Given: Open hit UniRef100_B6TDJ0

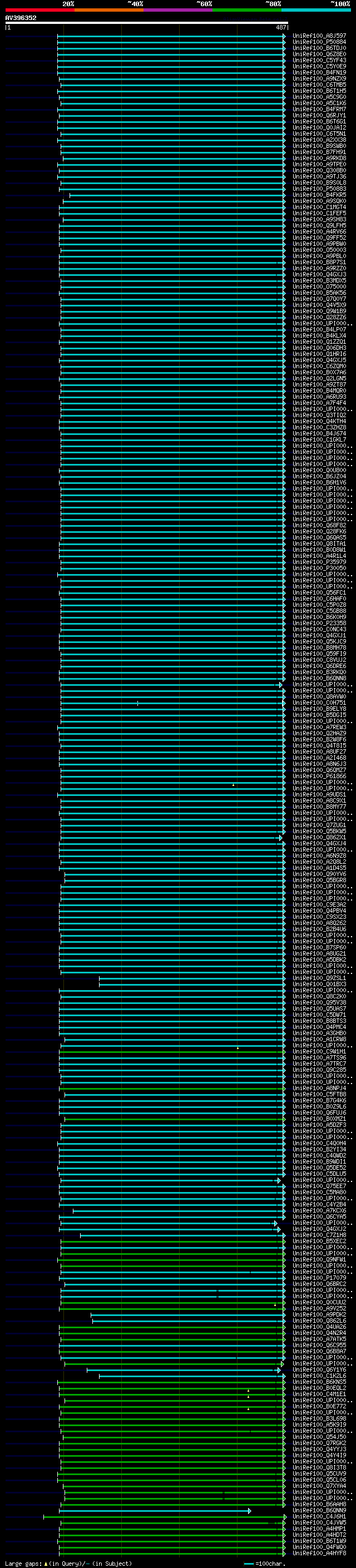Looking at the screenshot, I should click(x=319, y=48).
